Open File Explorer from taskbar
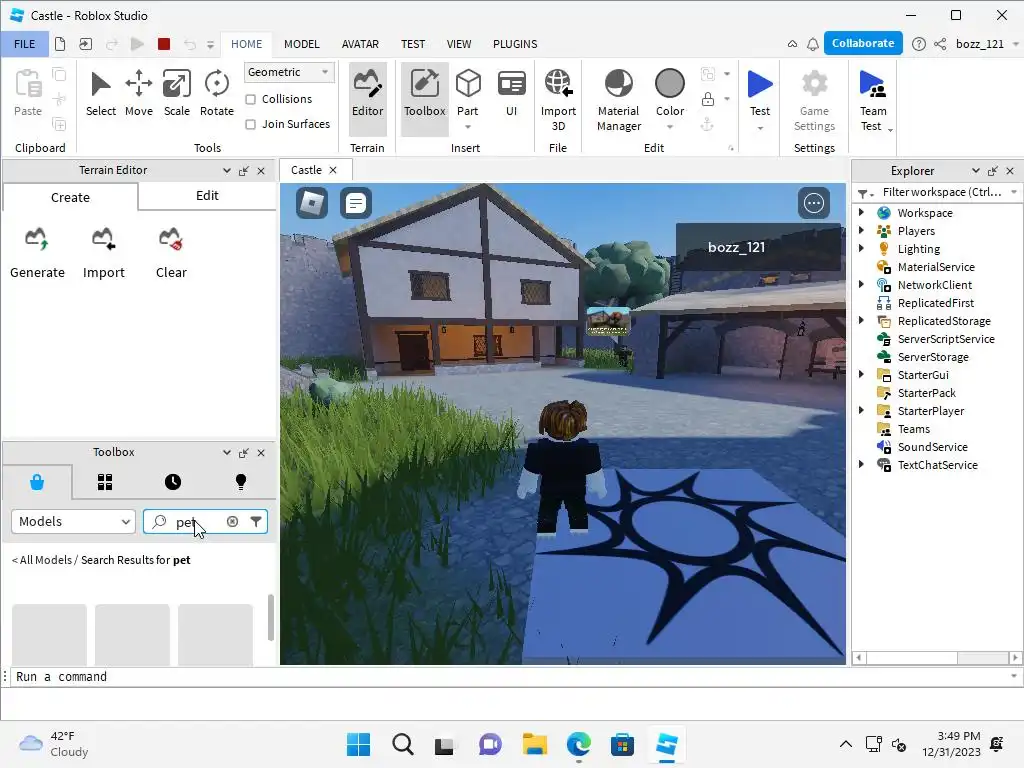The image size is (1024, 768). [534, 744]
